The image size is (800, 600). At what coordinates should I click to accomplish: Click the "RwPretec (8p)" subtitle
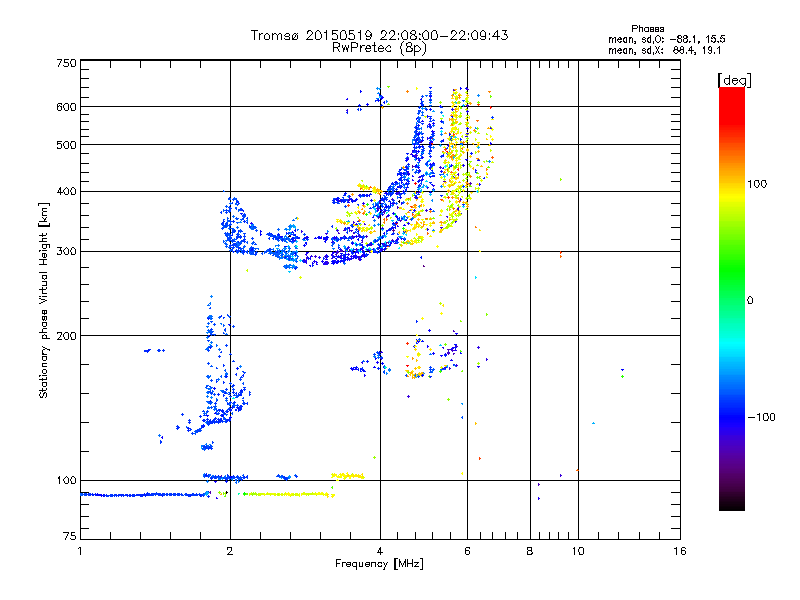click(x=379, y=48)
